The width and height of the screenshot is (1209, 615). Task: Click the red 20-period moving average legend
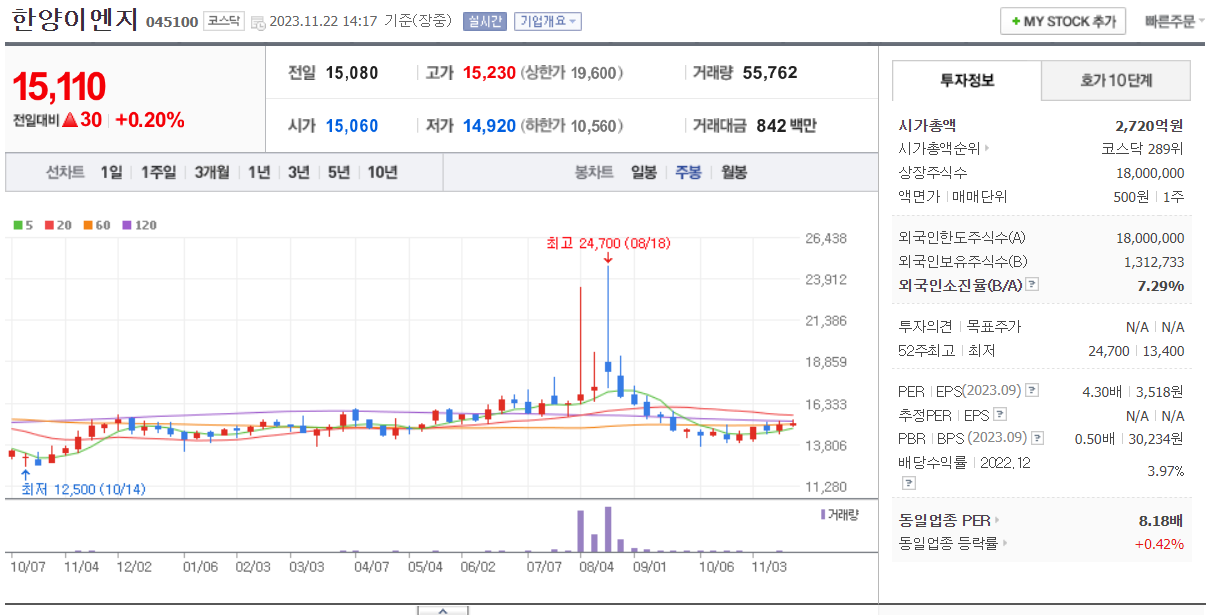[56, 225]
